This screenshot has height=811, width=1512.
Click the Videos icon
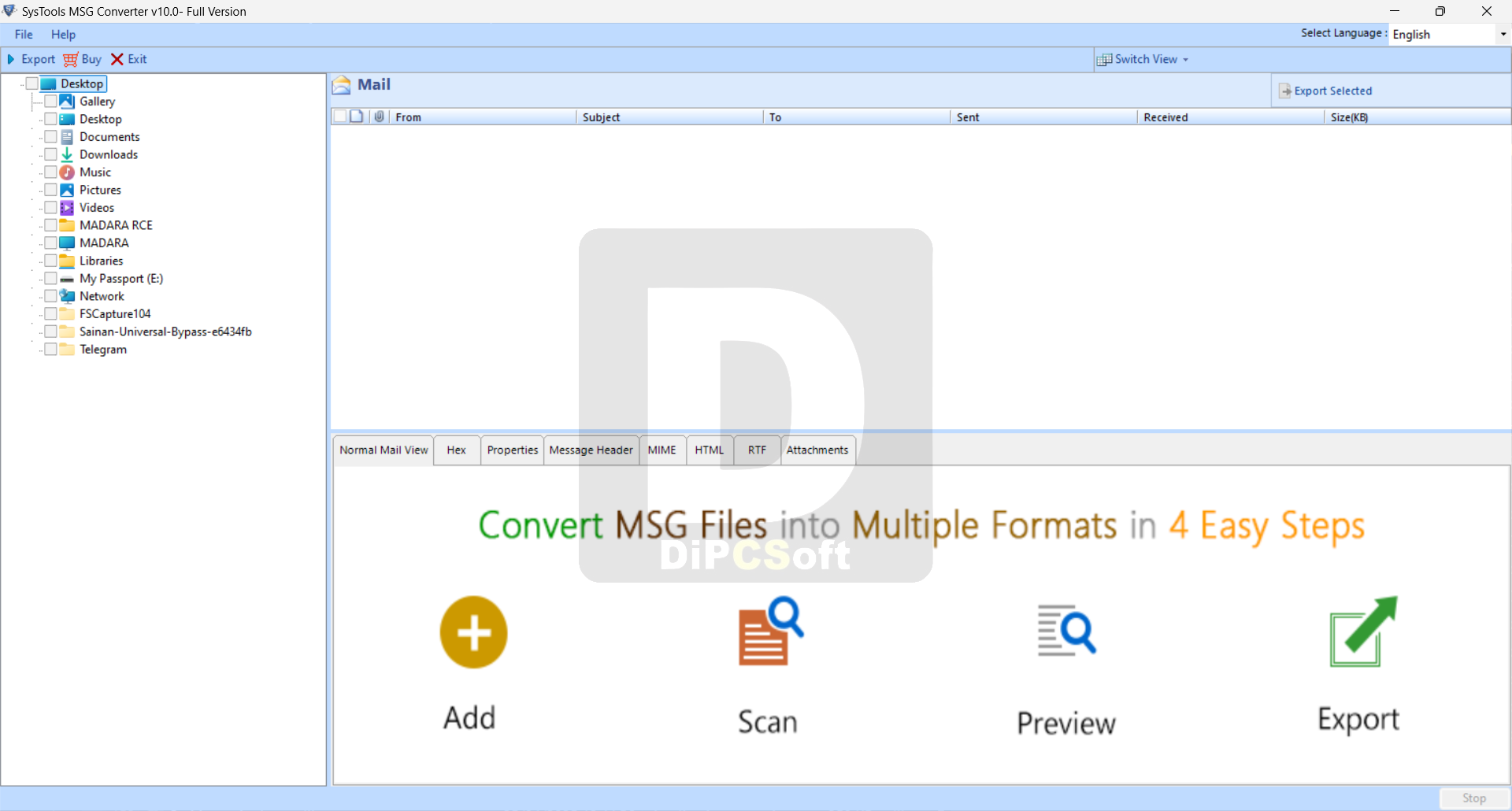pos(67,208)
